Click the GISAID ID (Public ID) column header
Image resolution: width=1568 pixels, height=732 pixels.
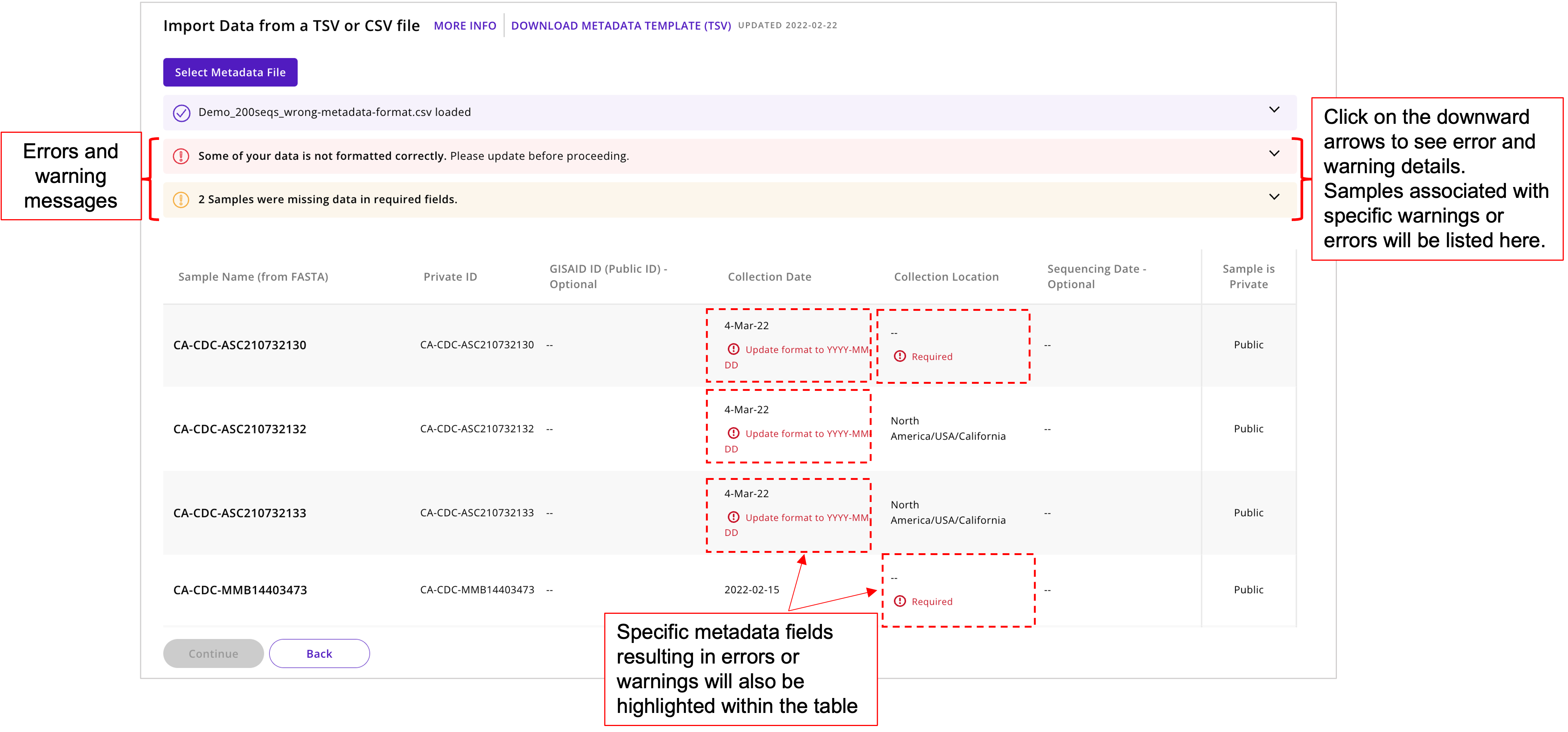(609, 276)
